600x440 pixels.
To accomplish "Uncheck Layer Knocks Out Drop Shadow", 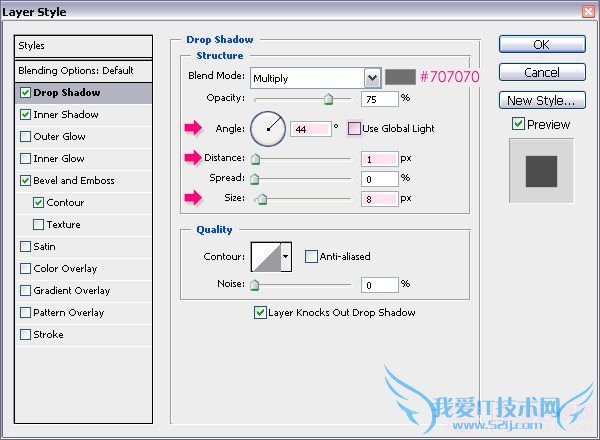I will coord(260,313).
